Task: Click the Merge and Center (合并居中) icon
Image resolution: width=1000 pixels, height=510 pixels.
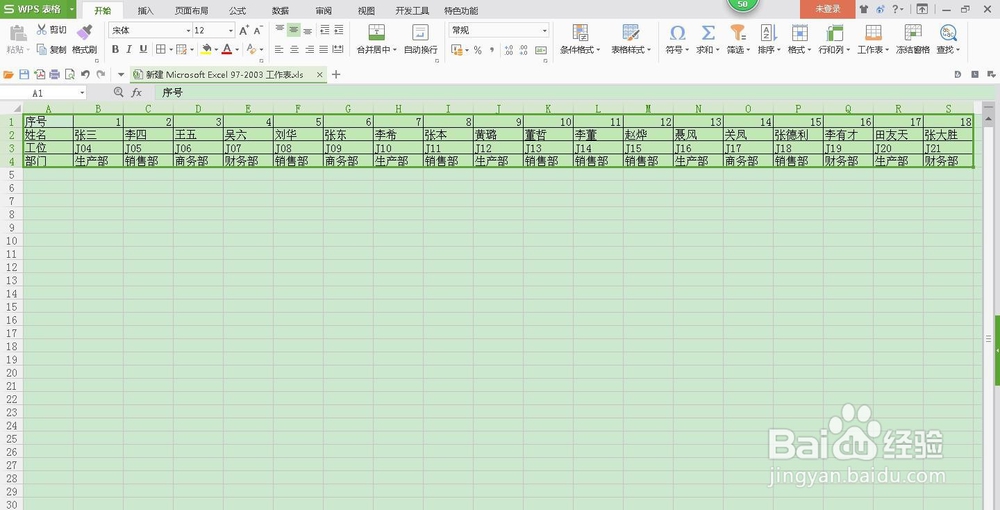Action: click(x=377, y=33)
